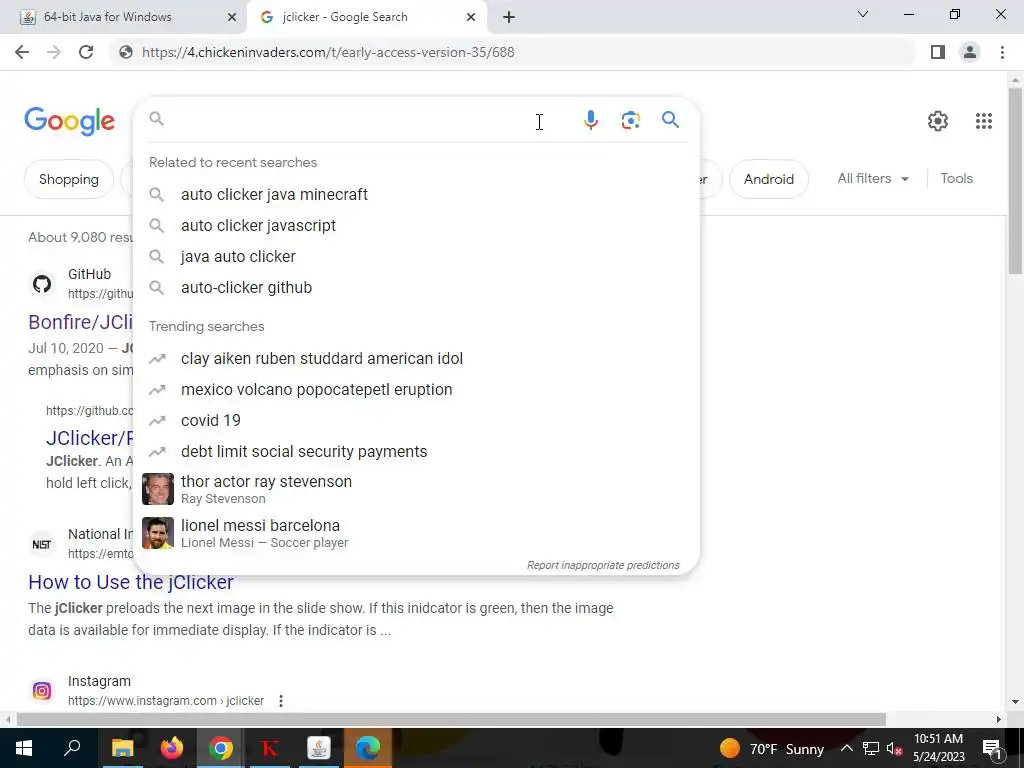
Task: Open Bonfire/JClicker GitHub result
Action: pos(81,322)
